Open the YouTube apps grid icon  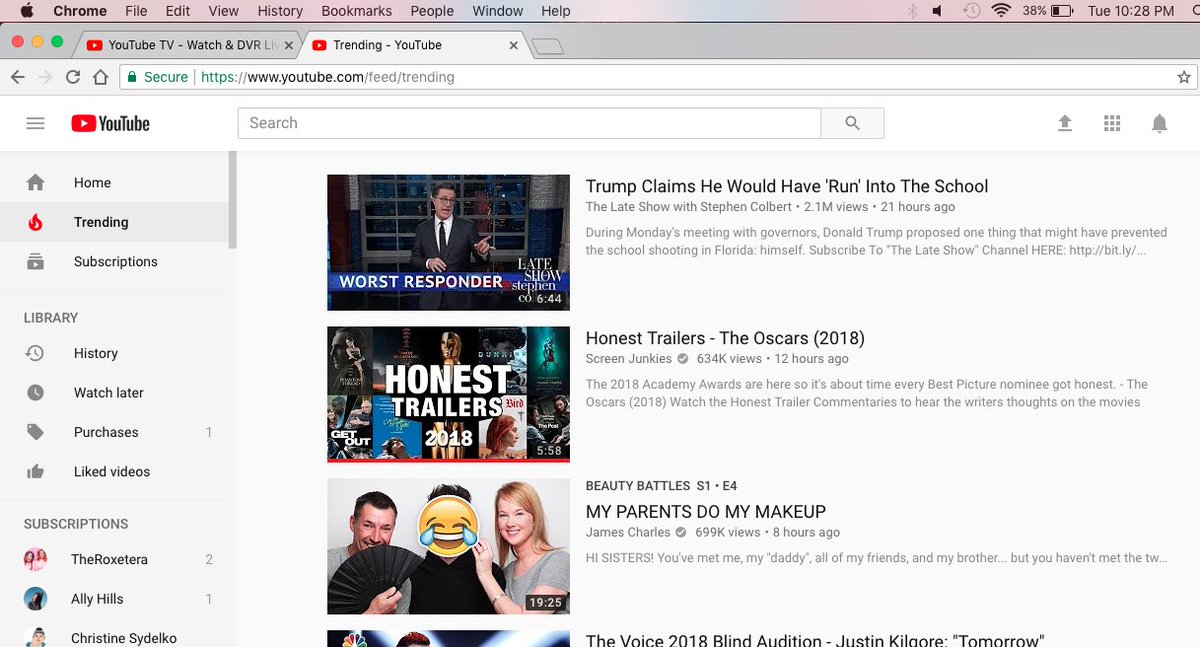tap(1112, 123)
